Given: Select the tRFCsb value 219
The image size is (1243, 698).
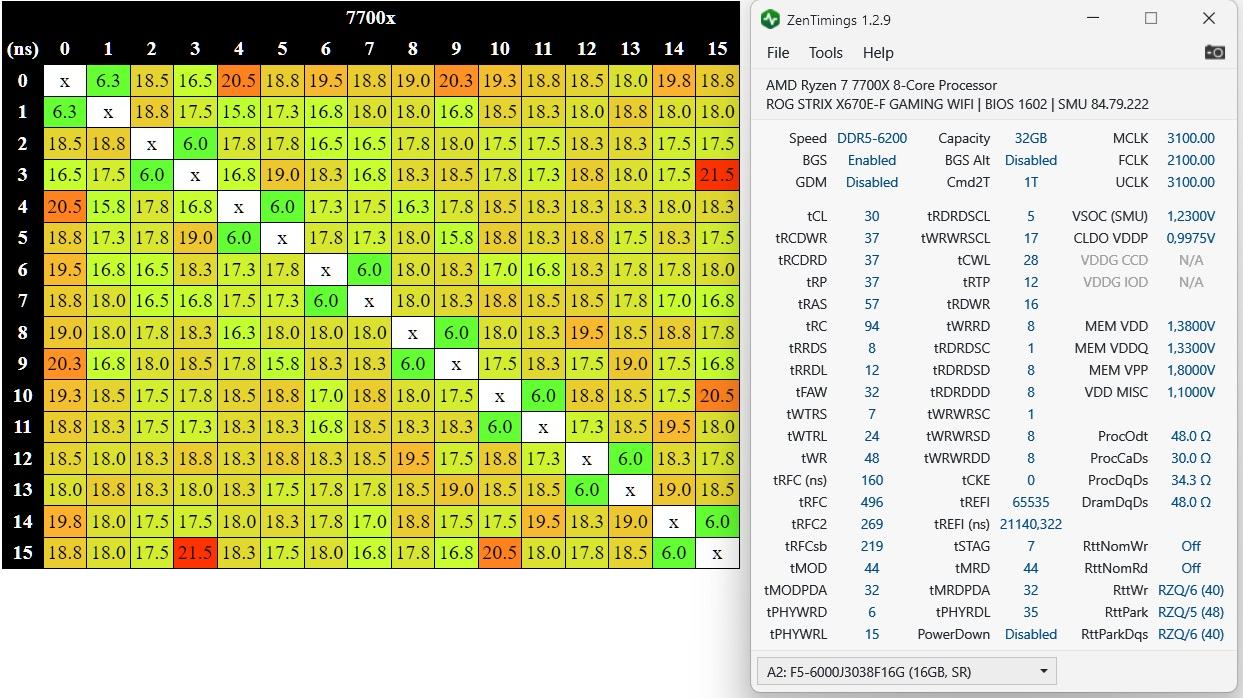Looking at the screenshot, I should click(x=872, y=546).
